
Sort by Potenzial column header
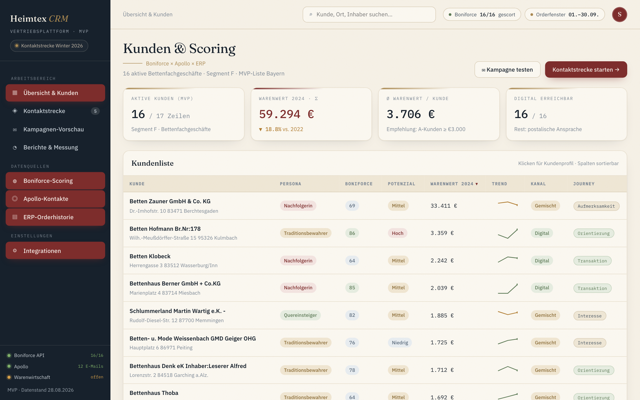tap(401, 184)
